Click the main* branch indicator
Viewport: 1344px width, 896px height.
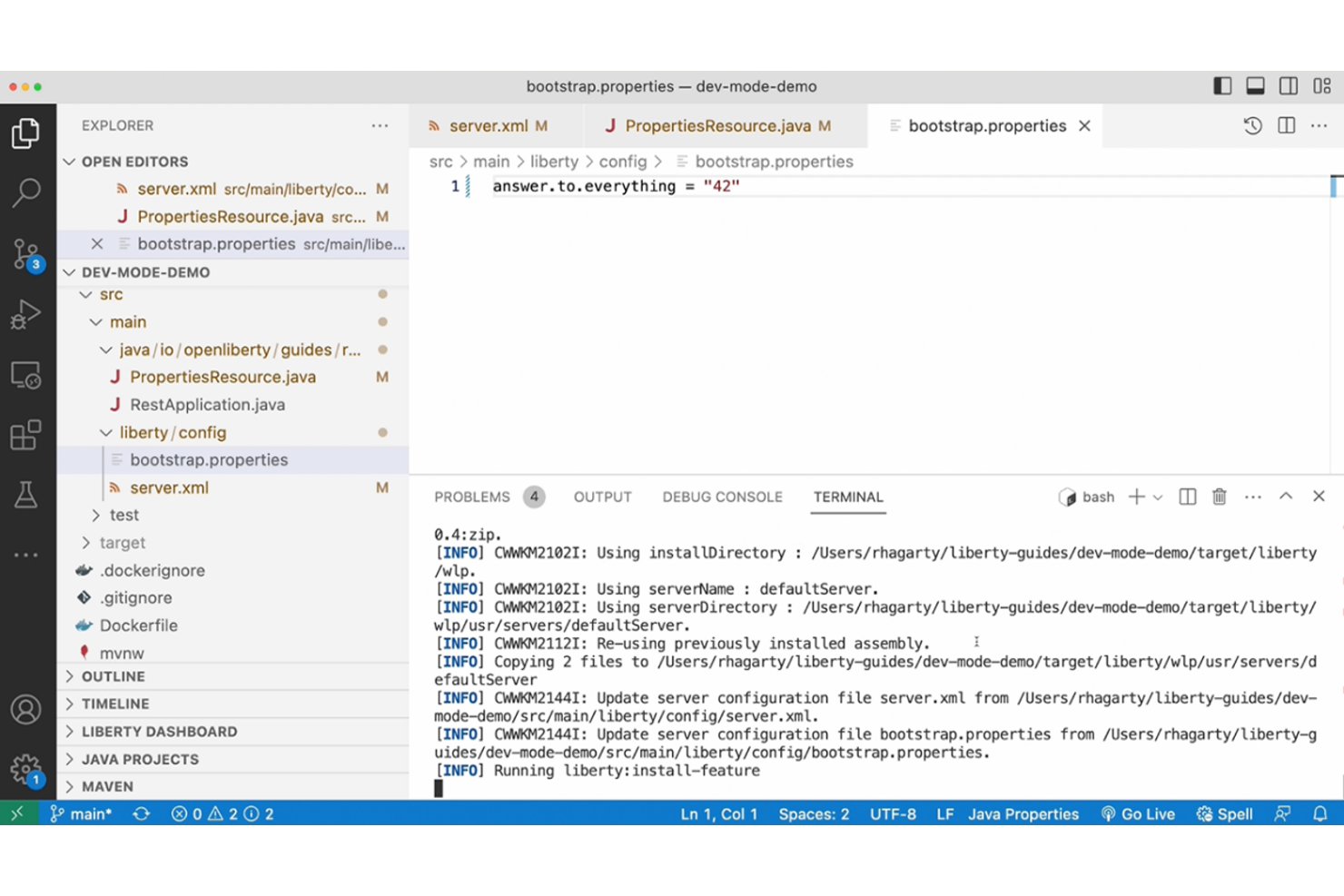(81, 814)
